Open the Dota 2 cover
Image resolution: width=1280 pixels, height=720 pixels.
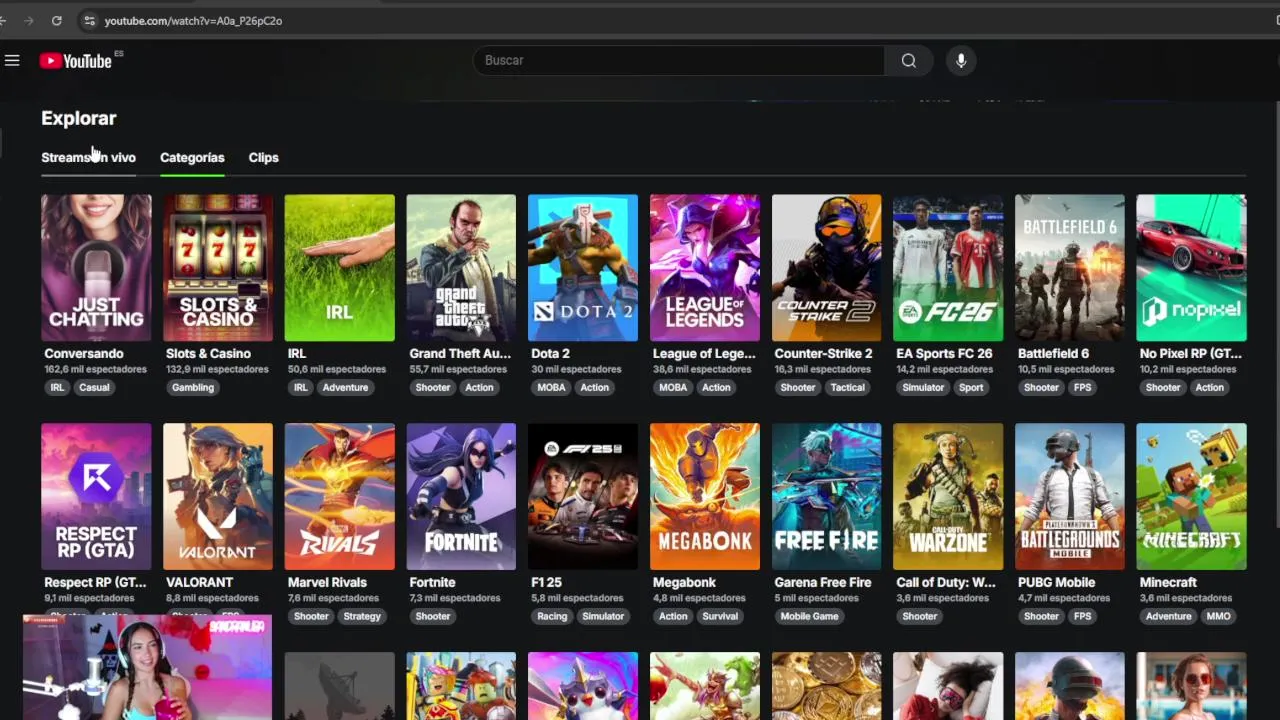click(x=583, y=268)
